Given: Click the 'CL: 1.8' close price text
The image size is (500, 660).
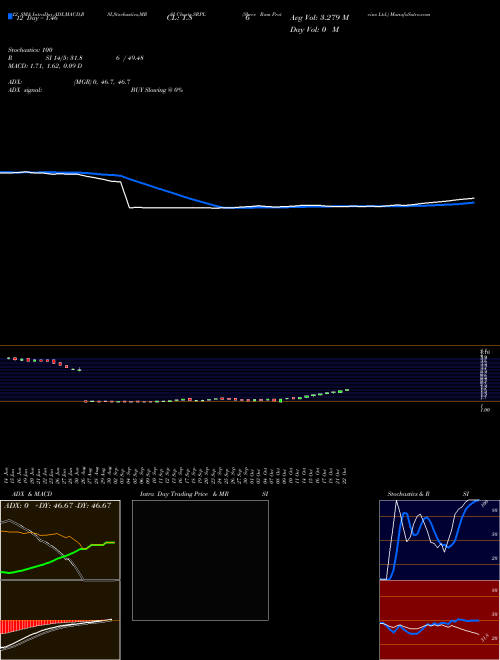Looking at the screenshot, I should point(179,18).
